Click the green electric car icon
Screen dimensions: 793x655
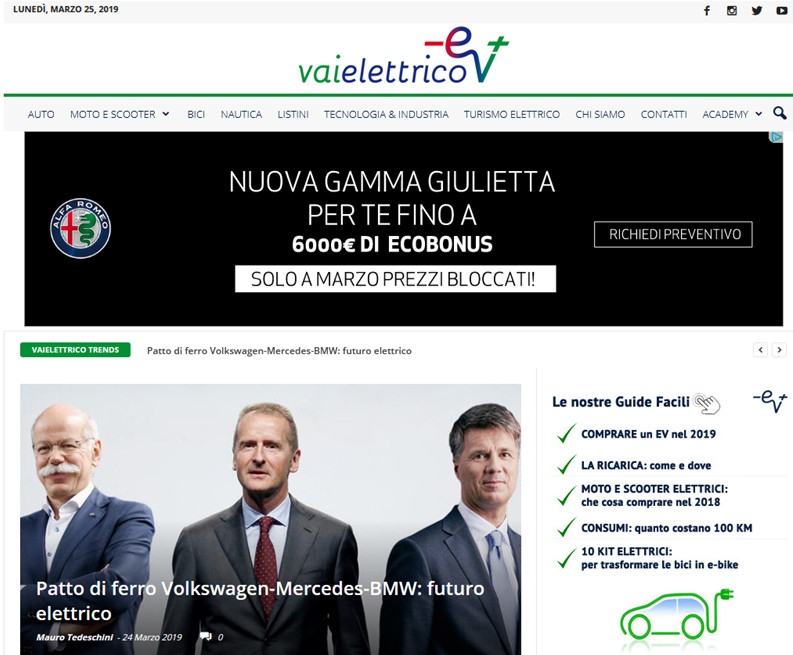tap(677, 615)
